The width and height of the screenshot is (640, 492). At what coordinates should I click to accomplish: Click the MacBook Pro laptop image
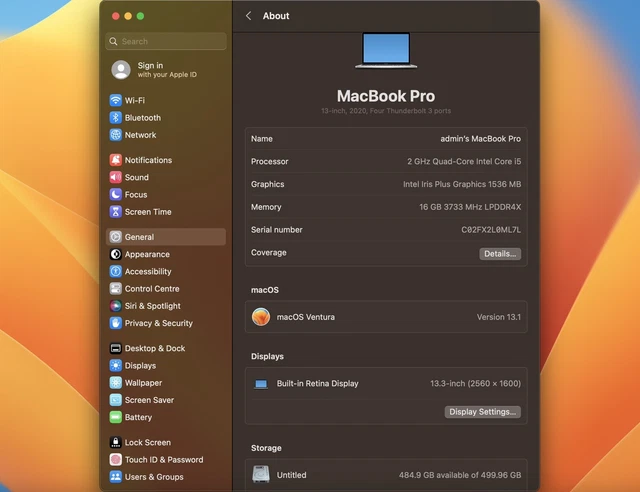[385, 50]
